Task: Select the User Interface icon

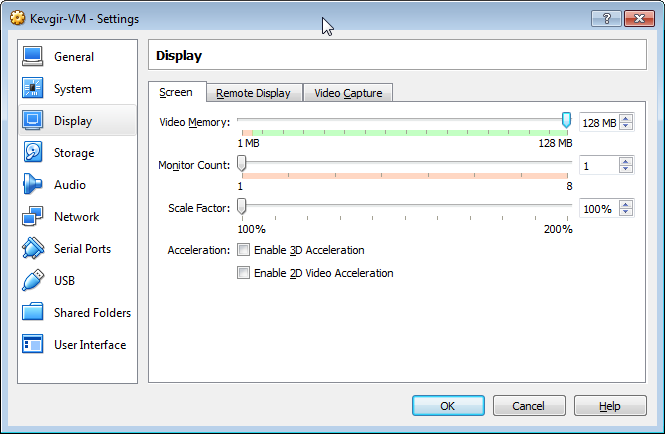Action: [x=33, y=345]
